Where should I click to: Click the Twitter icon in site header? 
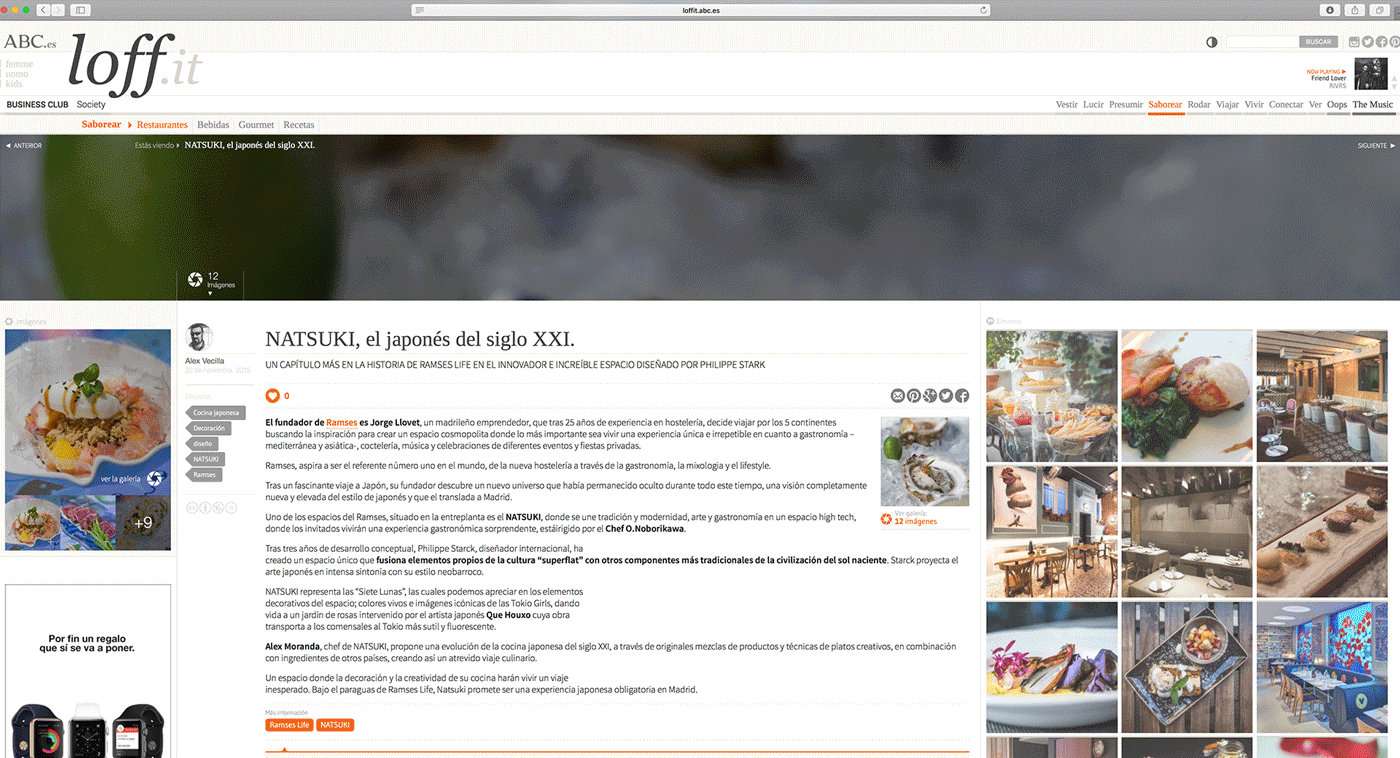coord(1368,42)
